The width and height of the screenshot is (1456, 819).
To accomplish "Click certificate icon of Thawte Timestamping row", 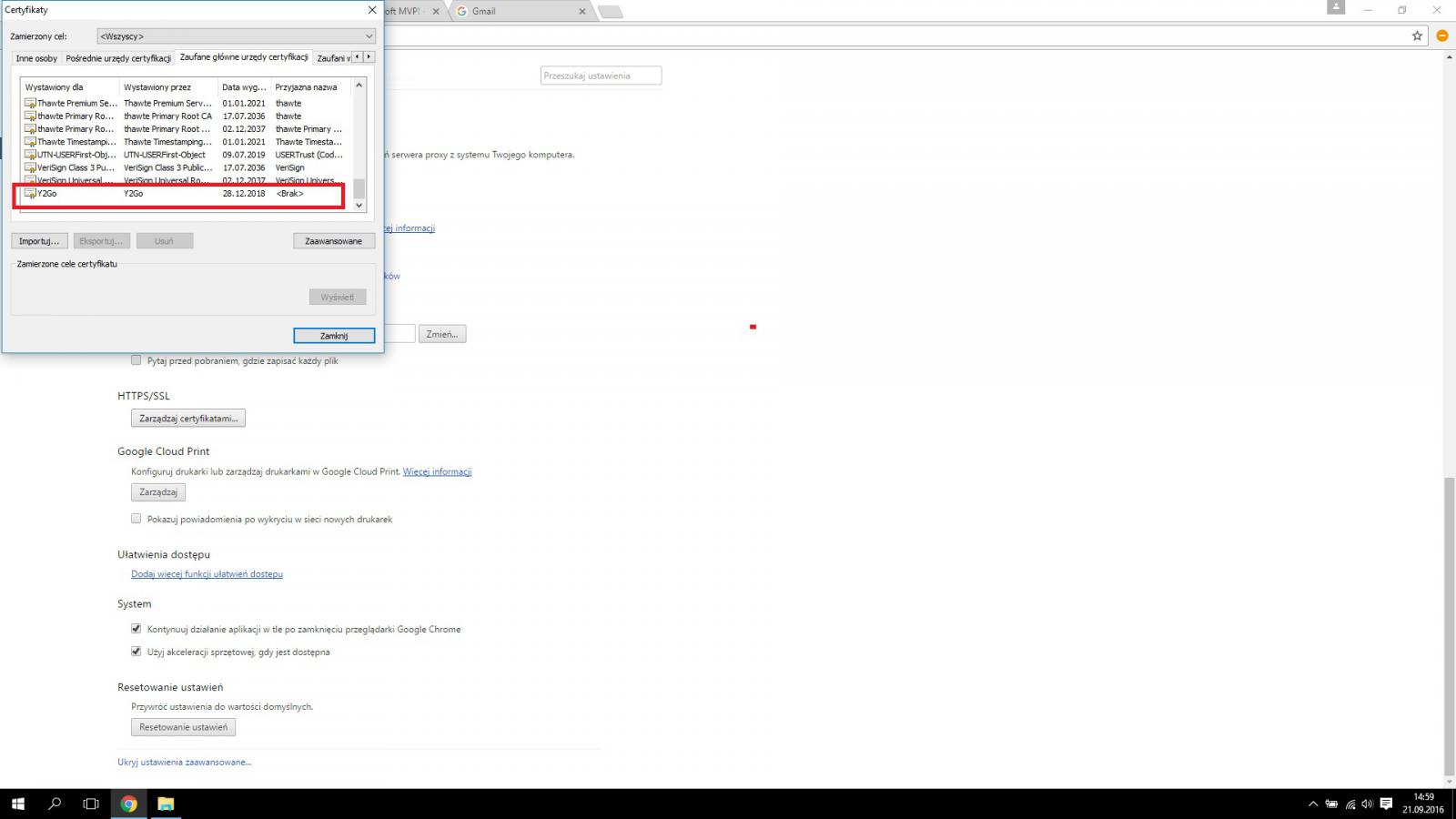I will pyautogui.click(x=30, y=142).
